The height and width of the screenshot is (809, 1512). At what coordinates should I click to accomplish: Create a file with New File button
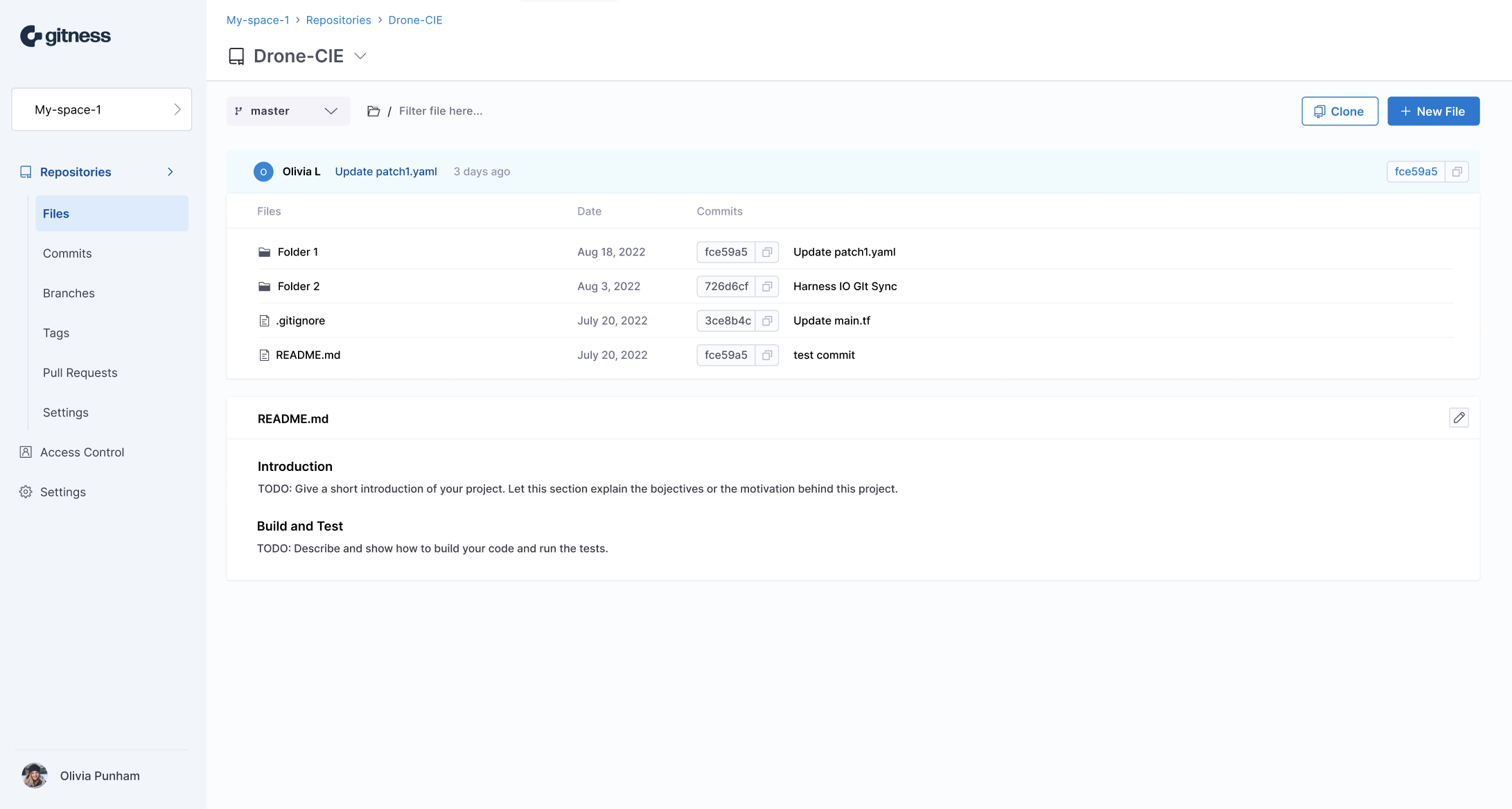click(1432, 112)
